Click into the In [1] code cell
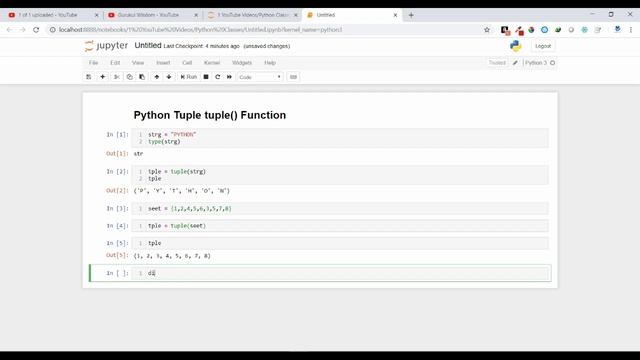640x360 pixels. pyautogui.click(x=340, y=138)
